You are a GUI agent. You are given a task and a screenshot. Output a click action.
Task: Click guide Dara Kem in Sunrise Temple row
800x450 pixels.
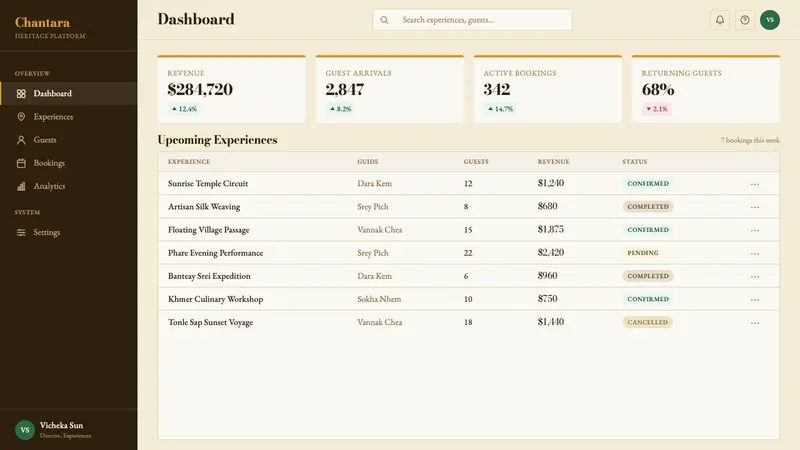coord(374,183)
